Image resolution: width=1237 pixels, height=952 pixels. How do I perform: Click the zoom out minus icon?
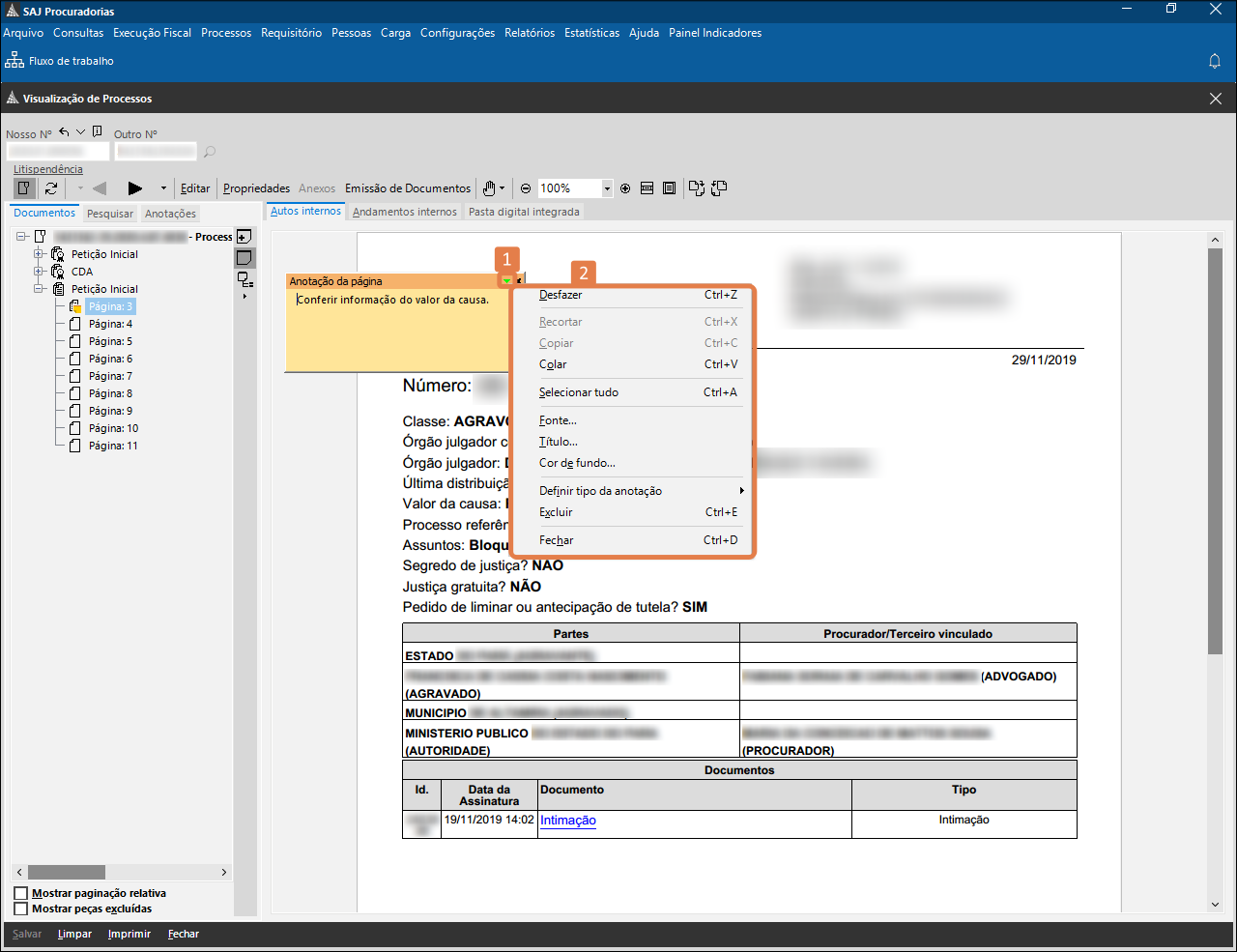click(x=526, y=188)
